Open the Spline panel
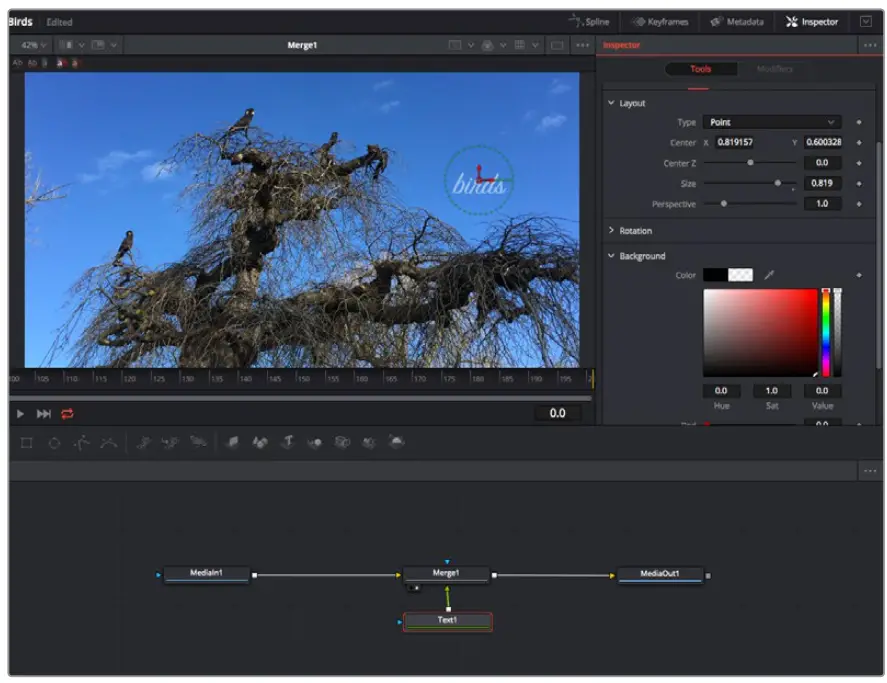Image resolution: width=887 pixels, height=683 pixels. click(x=590, y=21)
